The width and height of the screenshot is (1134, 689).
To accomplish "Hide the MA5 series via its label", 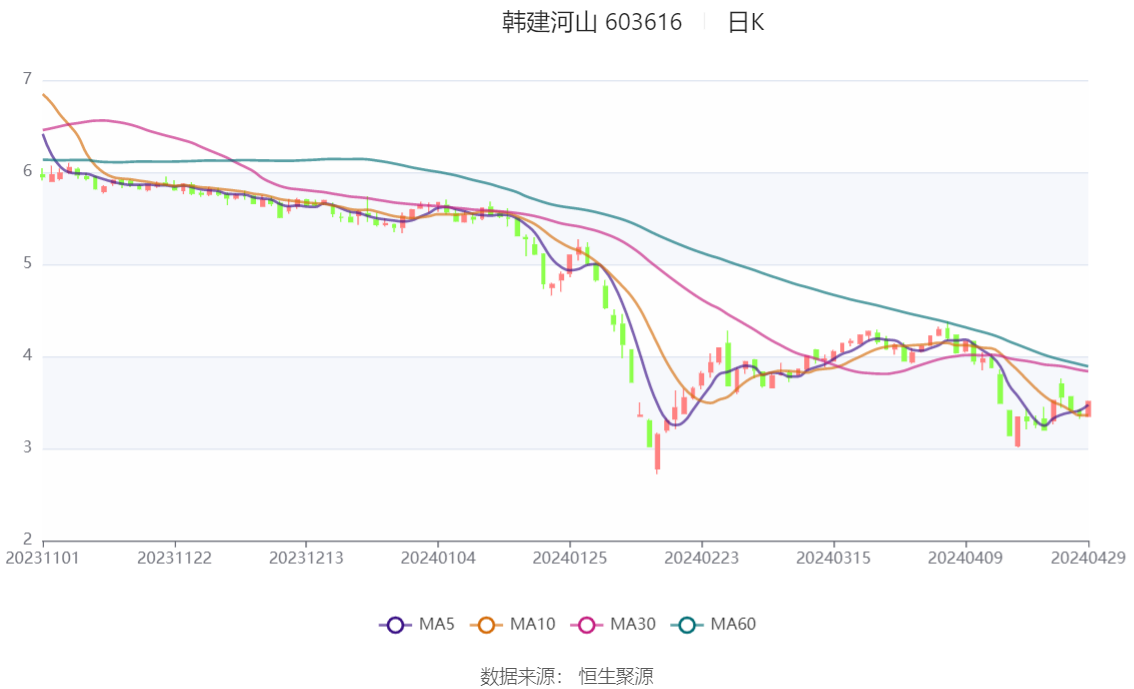I will [437, 624].
